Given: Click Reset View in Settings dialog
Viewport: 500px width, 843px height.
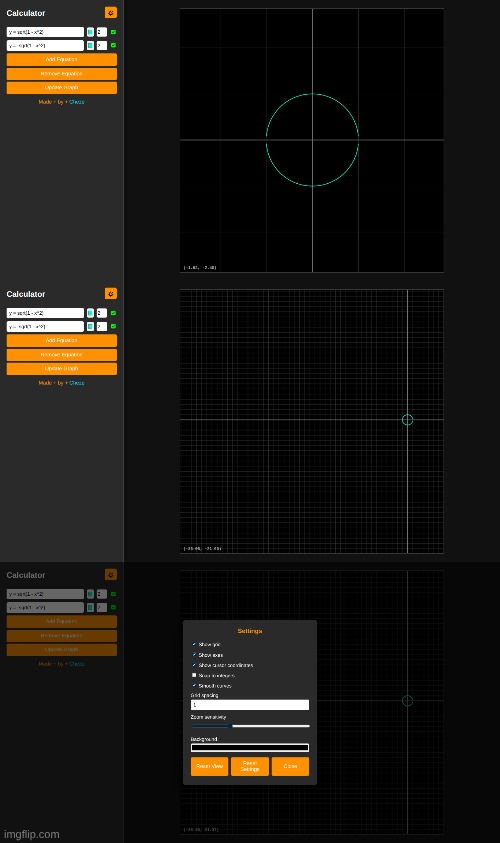Looking at the screenshot, I should [210, 766].
